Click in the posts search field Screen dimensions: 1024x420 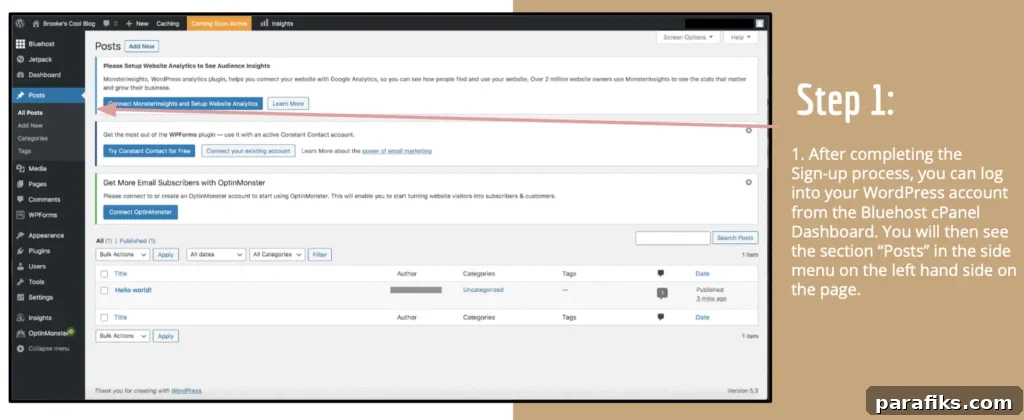[673, 238]
